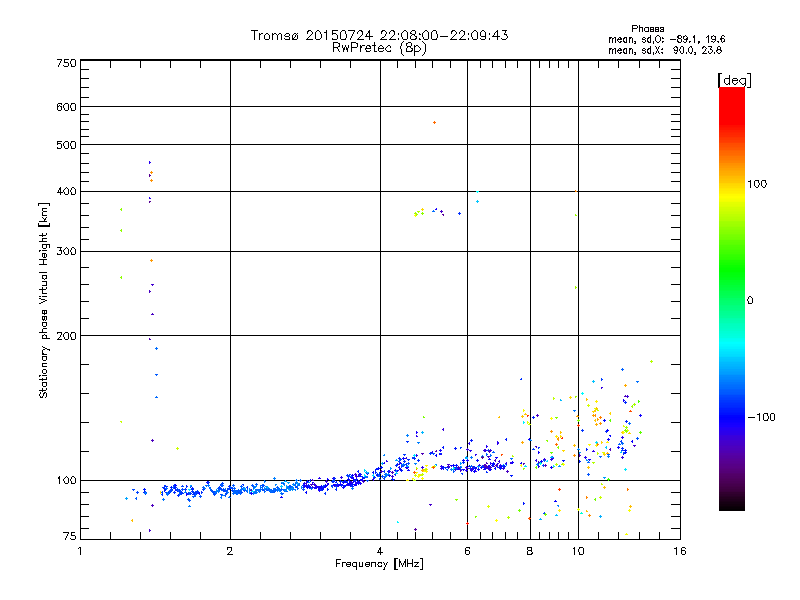The width and height of the screenshot is (800, 600).
Task: Click the x-axis tick label '16'
Action: pyautogui.click(x=680, y=551)
